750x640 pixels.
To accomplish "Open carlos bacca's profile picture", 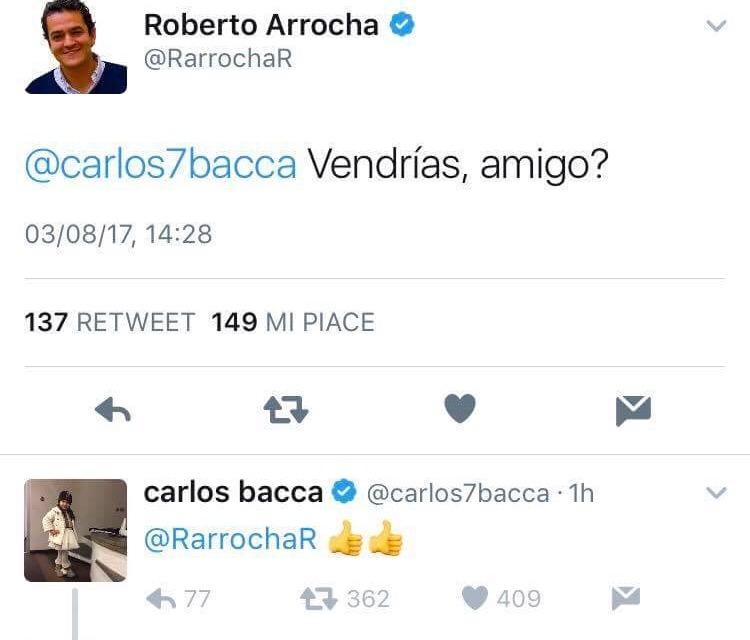I will (x=76, y=530).
